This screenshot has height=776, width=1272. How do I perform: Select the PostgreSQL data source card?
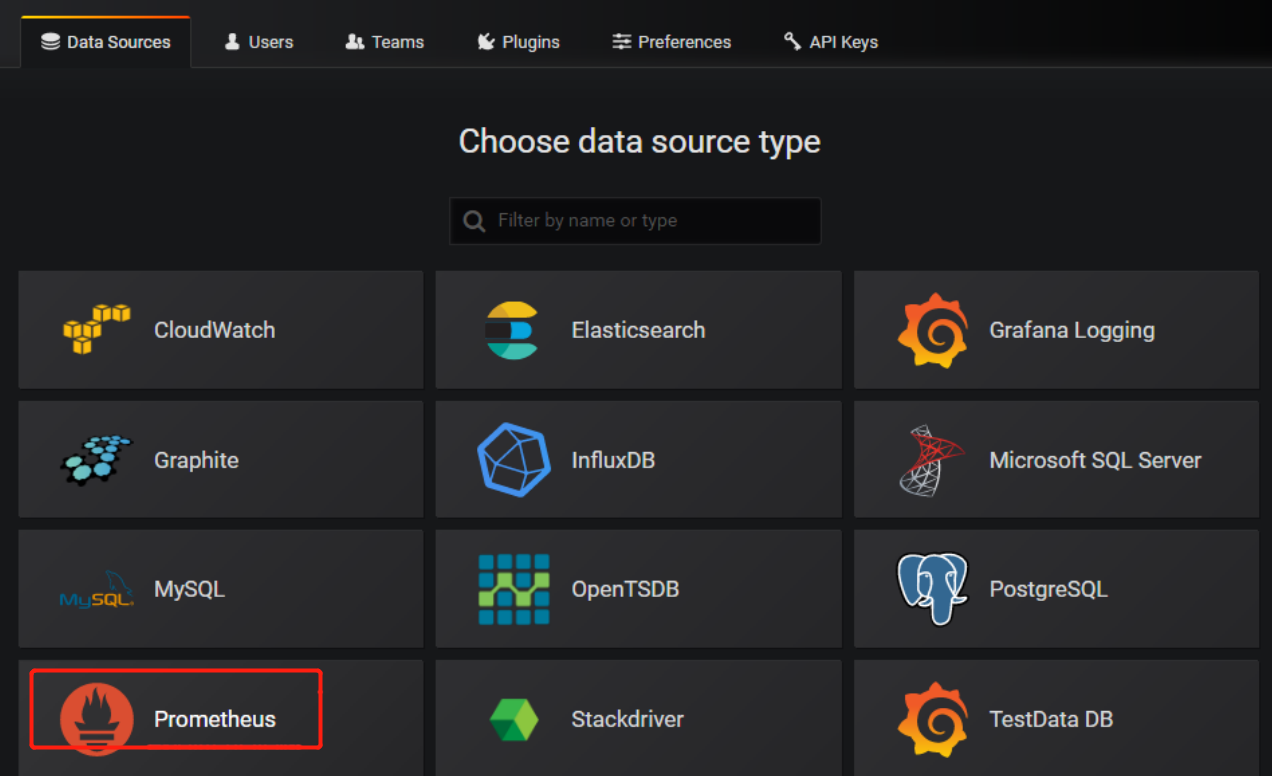(1056, 589)
